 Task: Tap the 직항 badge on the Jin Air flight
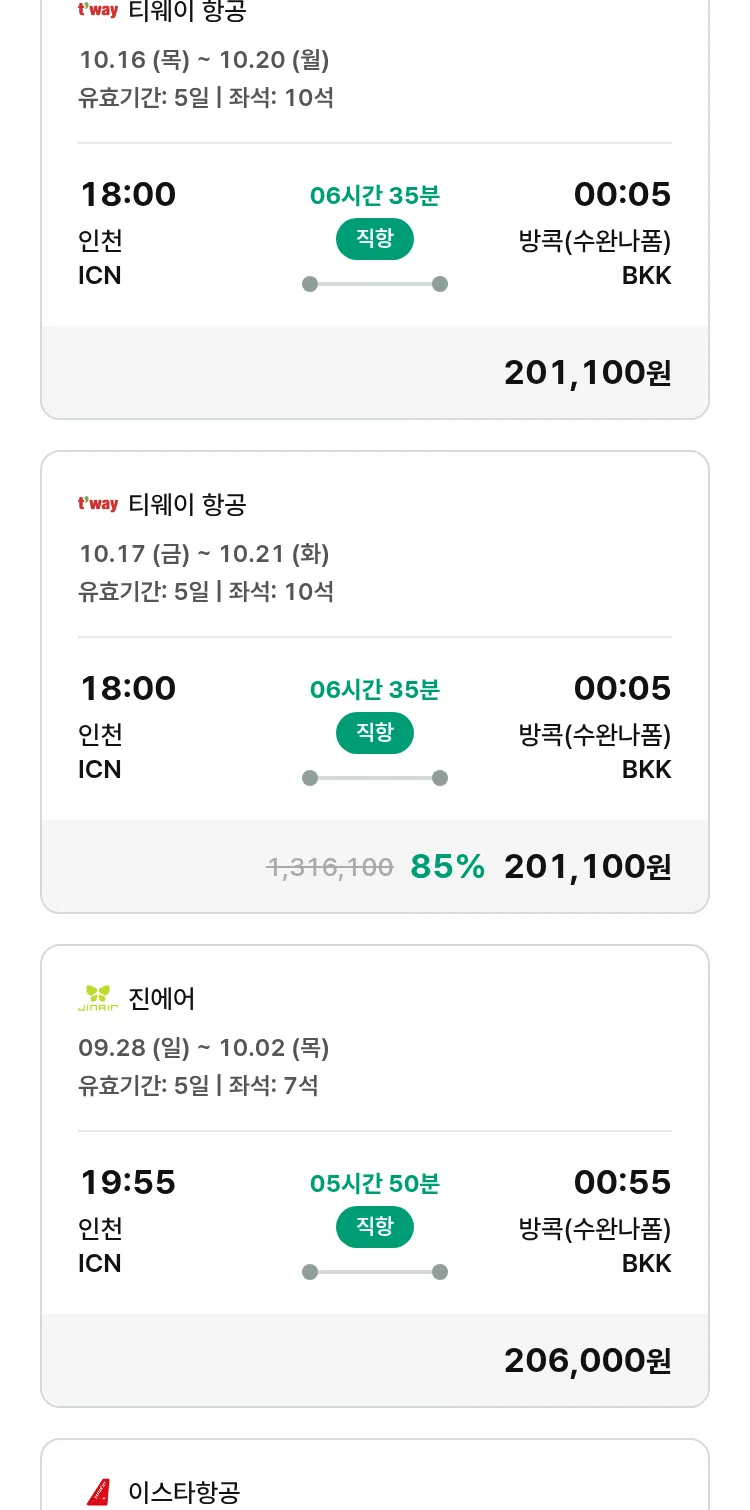point(375,1227)
